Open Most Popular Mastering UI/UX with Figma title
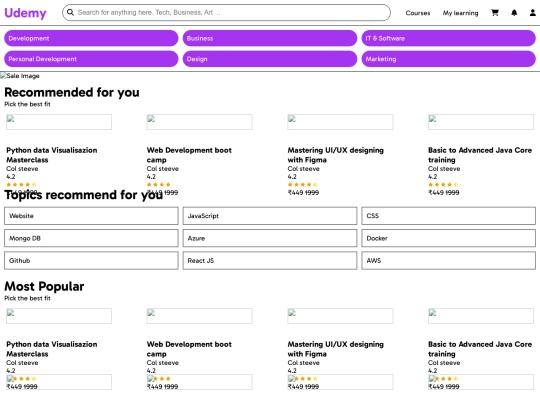Screen dimensions: 540x405 pos(335,349)
